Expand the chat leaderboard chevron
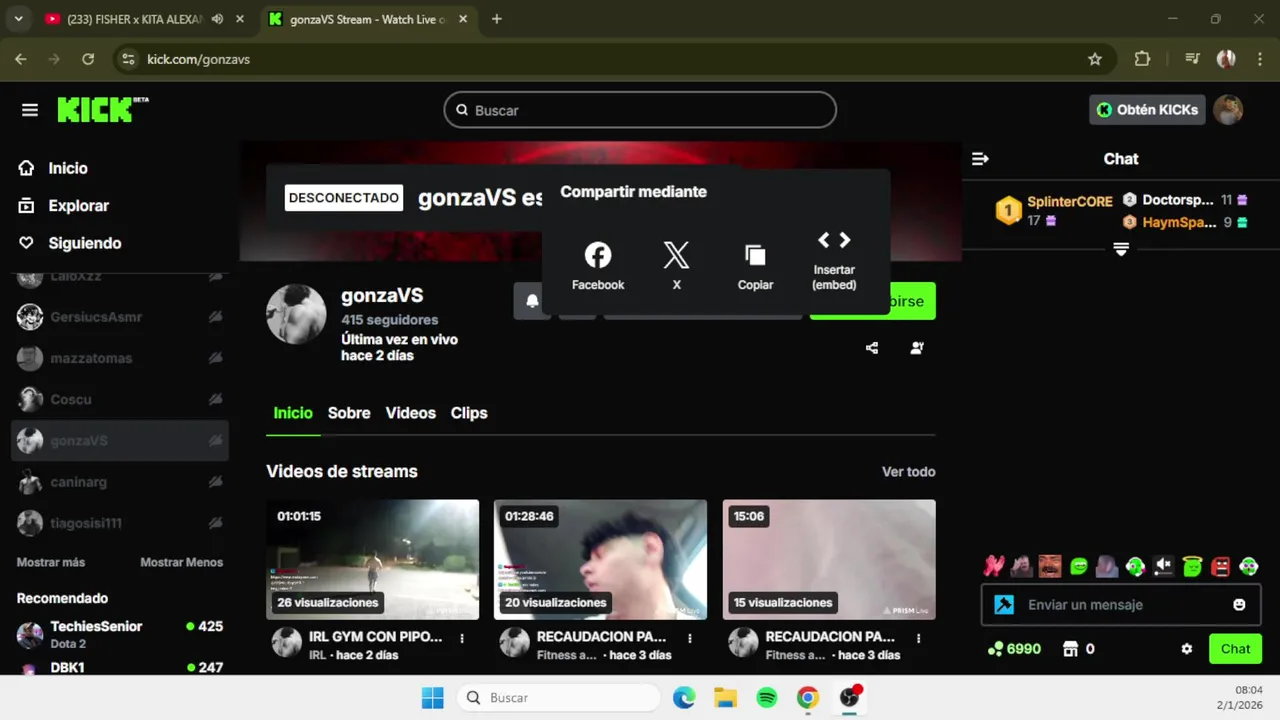Screen dimensions: 1280x720 (x=1121, y=249)
